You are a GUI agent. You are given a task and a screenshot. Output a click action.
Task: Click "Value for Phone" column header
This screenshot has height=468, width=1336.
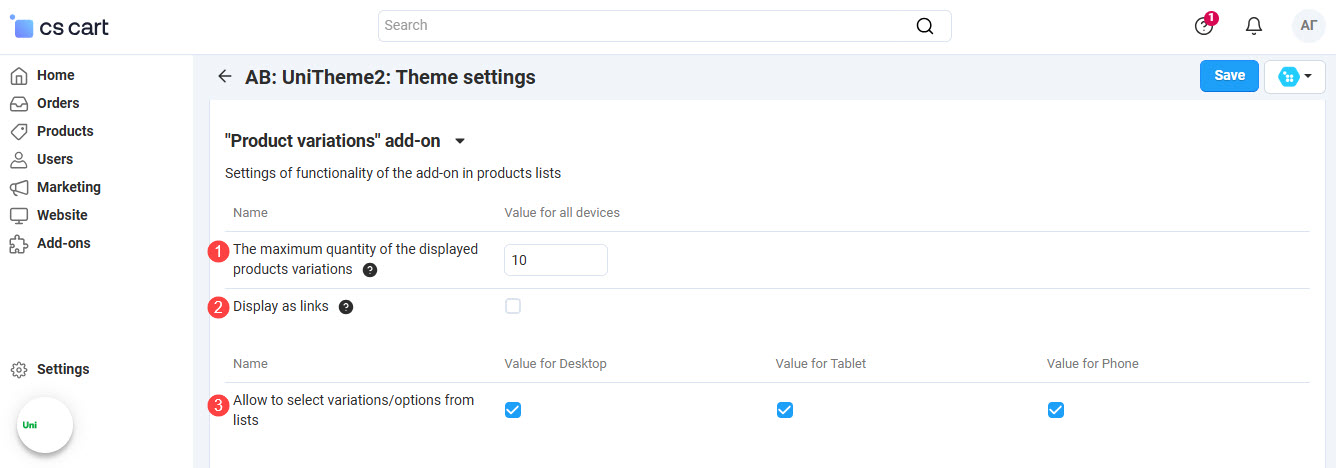click(x=1093, y=364)
